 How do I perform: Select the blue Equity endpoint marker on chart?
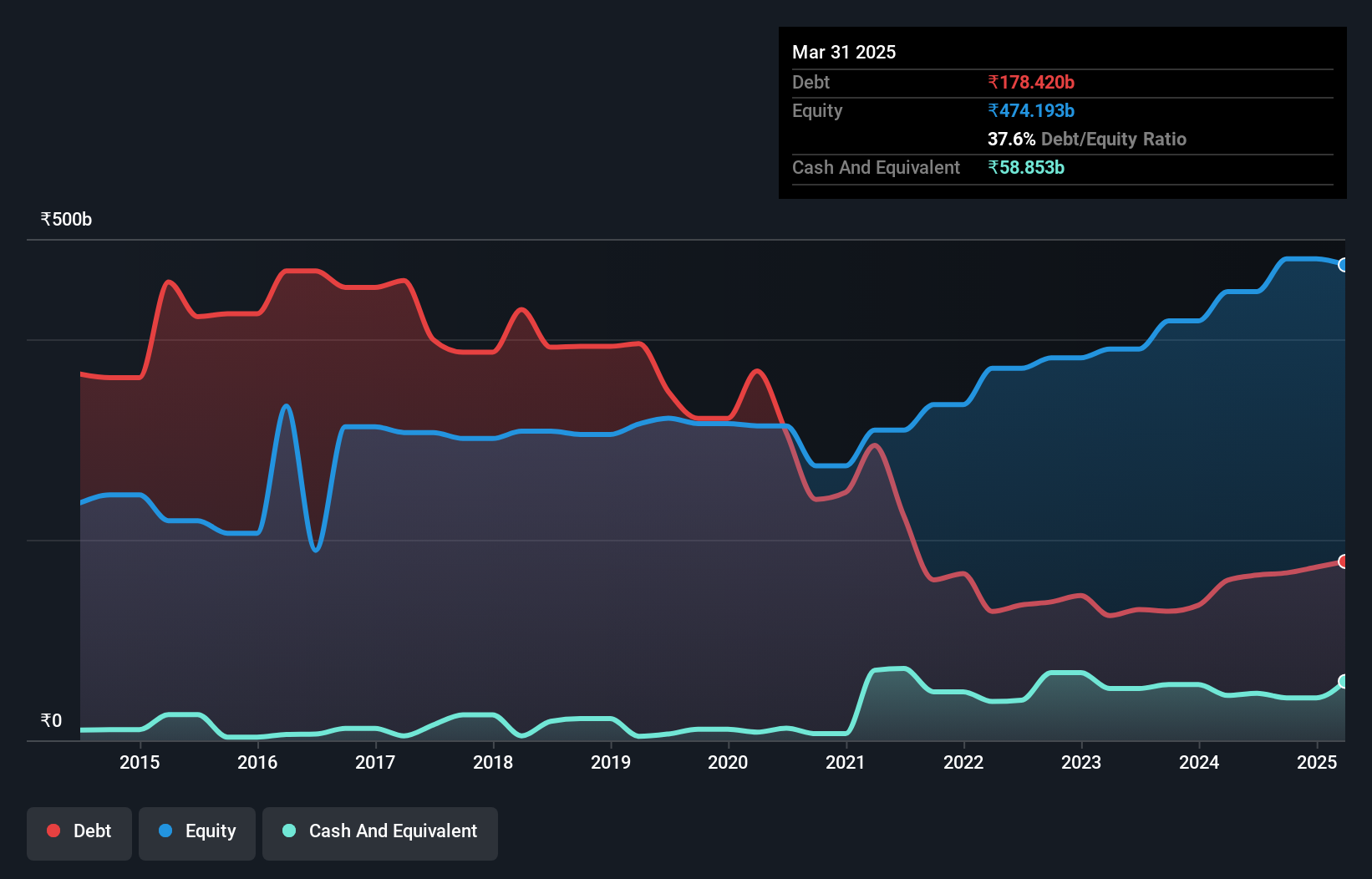pos(1344,265)
